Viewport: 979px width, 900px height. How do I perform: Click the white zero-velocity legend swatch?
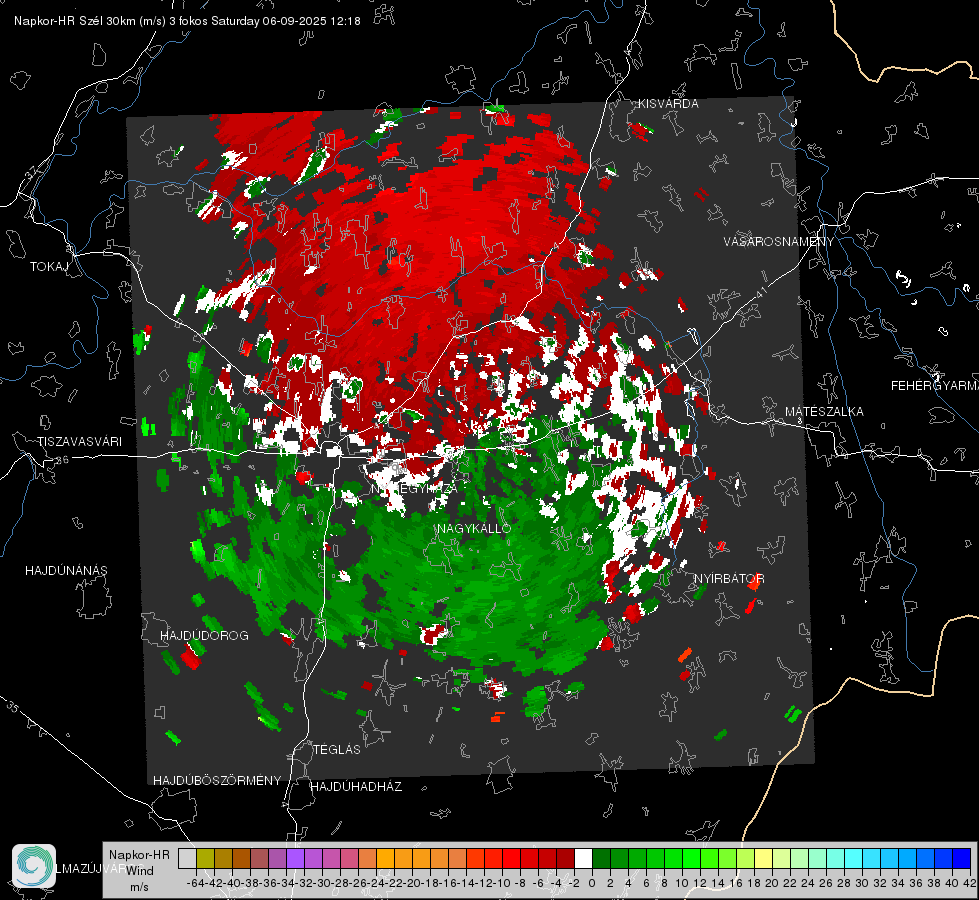[584, 859]
